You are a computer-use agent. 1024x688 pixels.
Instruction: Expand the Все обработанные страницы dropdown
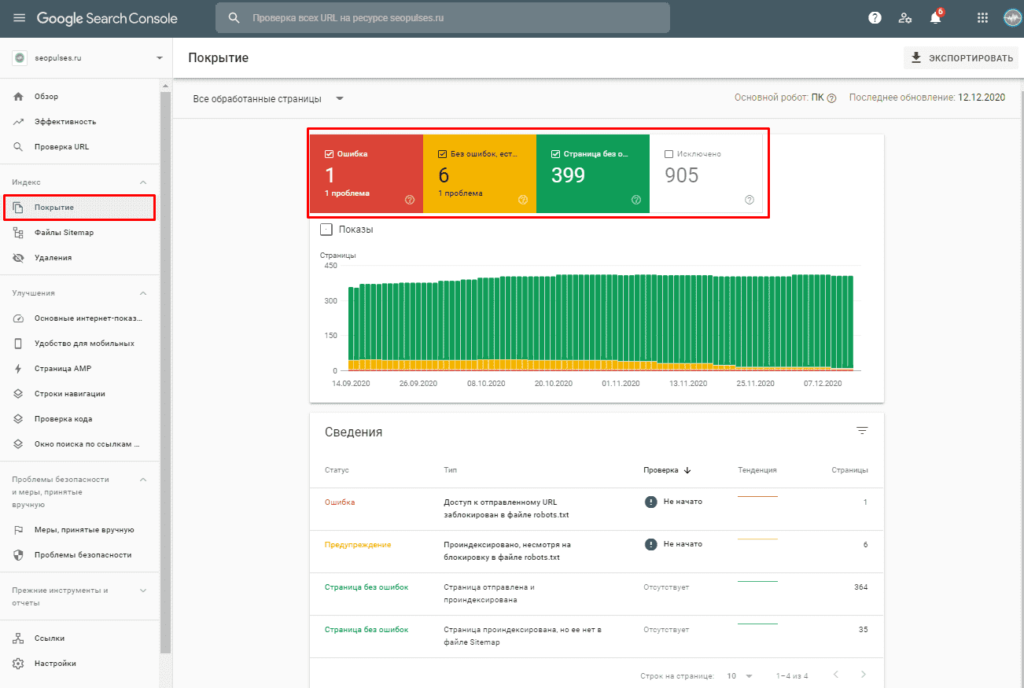coord(268,99)
